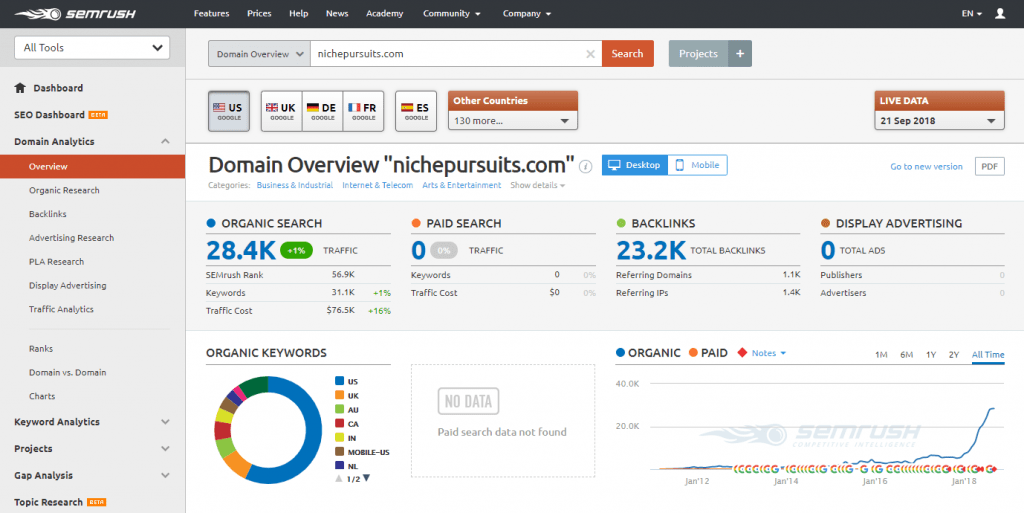The image size is (1024, 513).
Task: Click the 28.4K organic traffic value
Action: tap(241, 250)
